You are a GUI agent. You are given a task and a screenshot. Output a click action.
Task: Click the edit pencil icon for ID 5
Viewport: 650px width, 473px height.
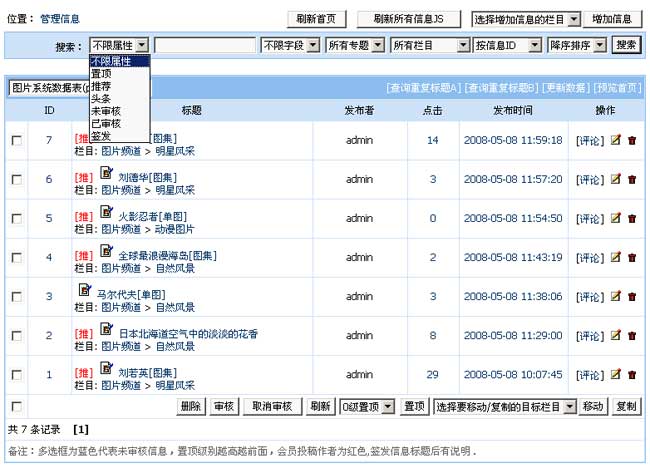(x=616, y=218)
